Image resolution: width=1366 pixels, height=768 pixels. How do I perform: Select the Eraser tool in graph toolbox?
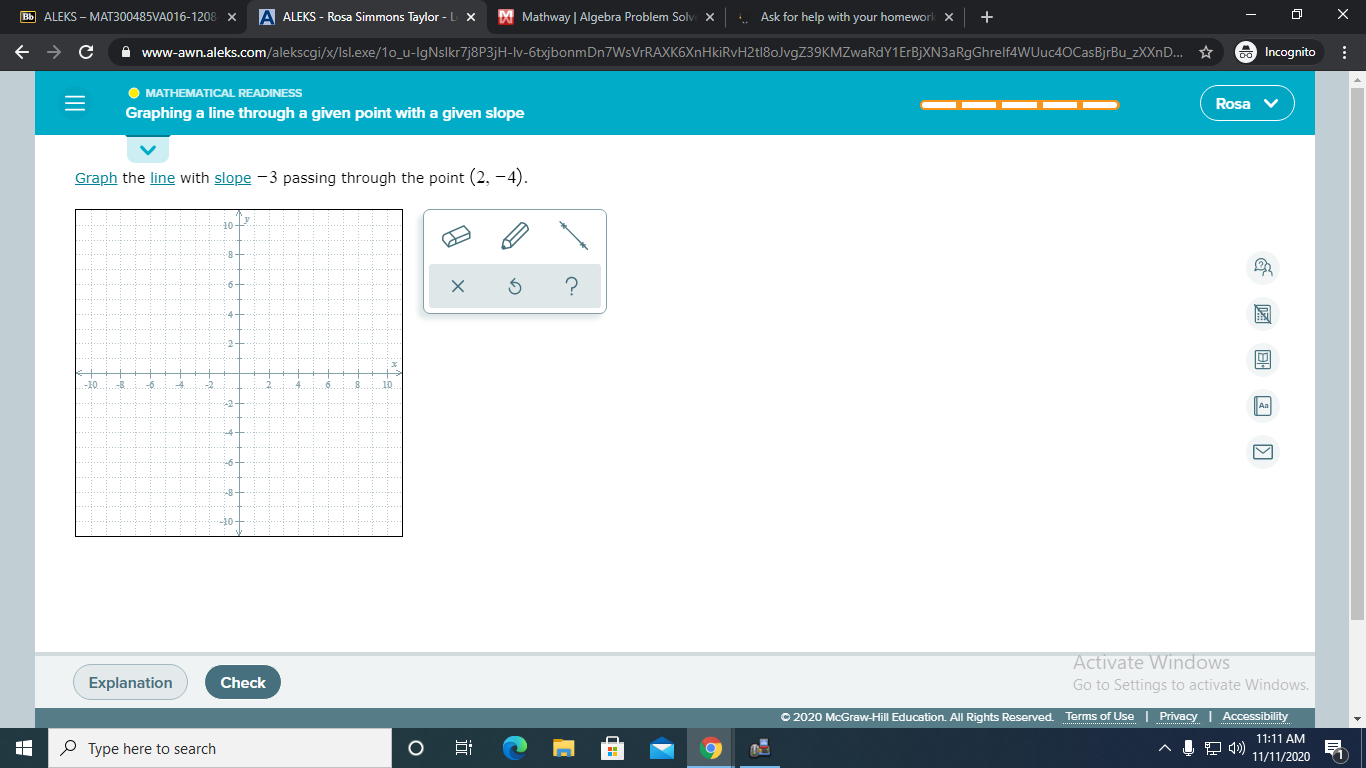(x=456, y=236)
